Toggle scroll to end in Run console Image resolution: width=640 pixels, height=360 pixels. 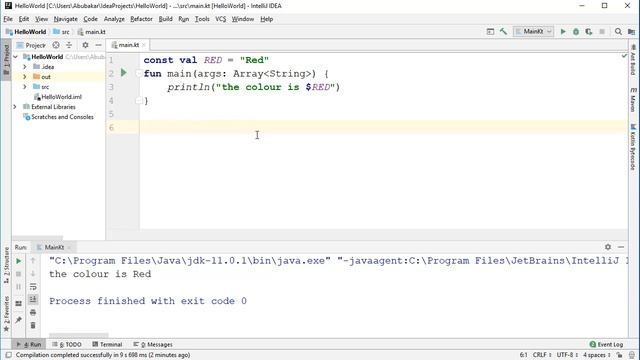(x=33, y=299)
